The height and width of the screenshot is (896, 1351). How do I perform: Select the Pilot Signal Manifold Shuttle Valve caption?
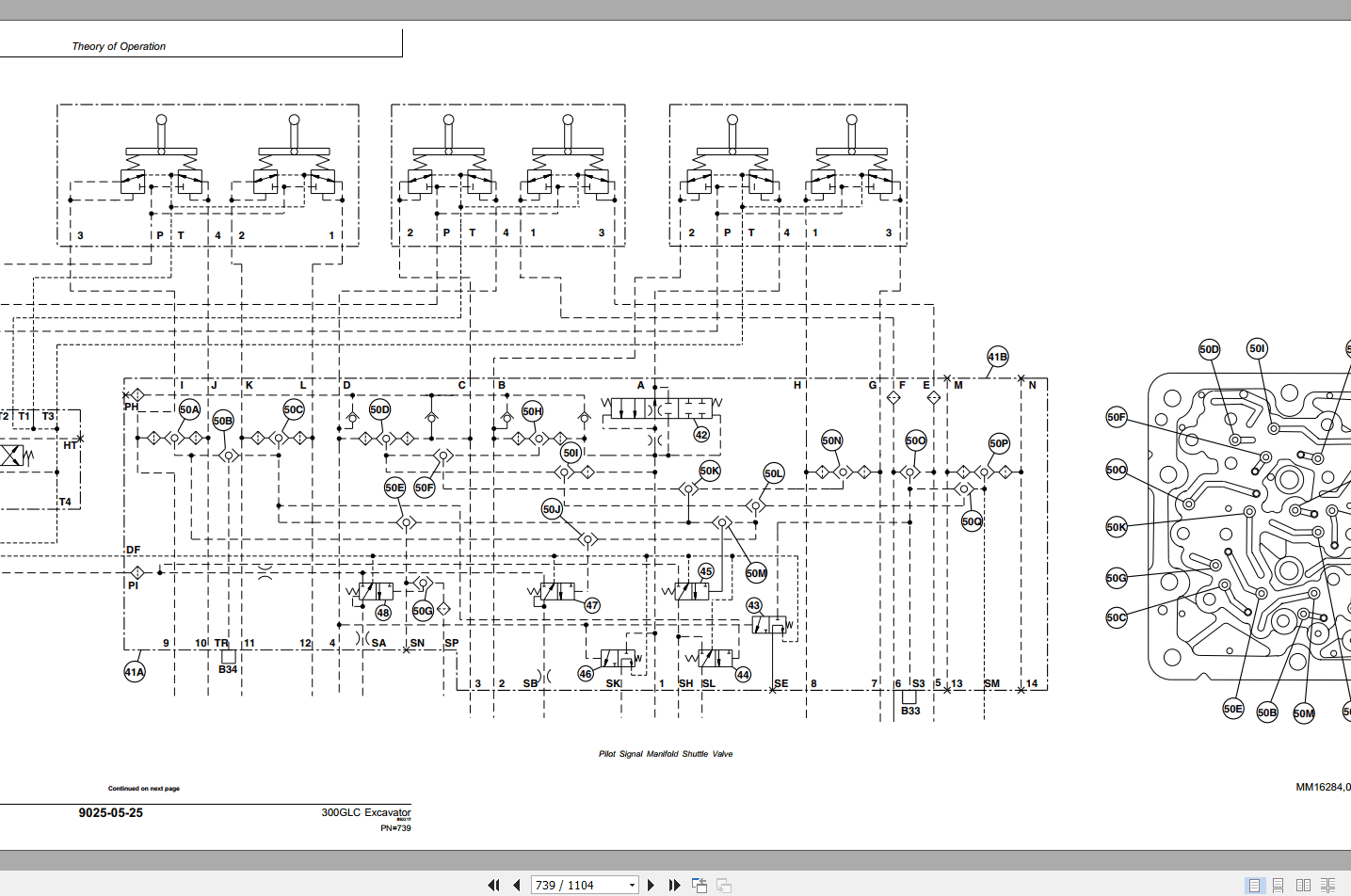point(667,753)
